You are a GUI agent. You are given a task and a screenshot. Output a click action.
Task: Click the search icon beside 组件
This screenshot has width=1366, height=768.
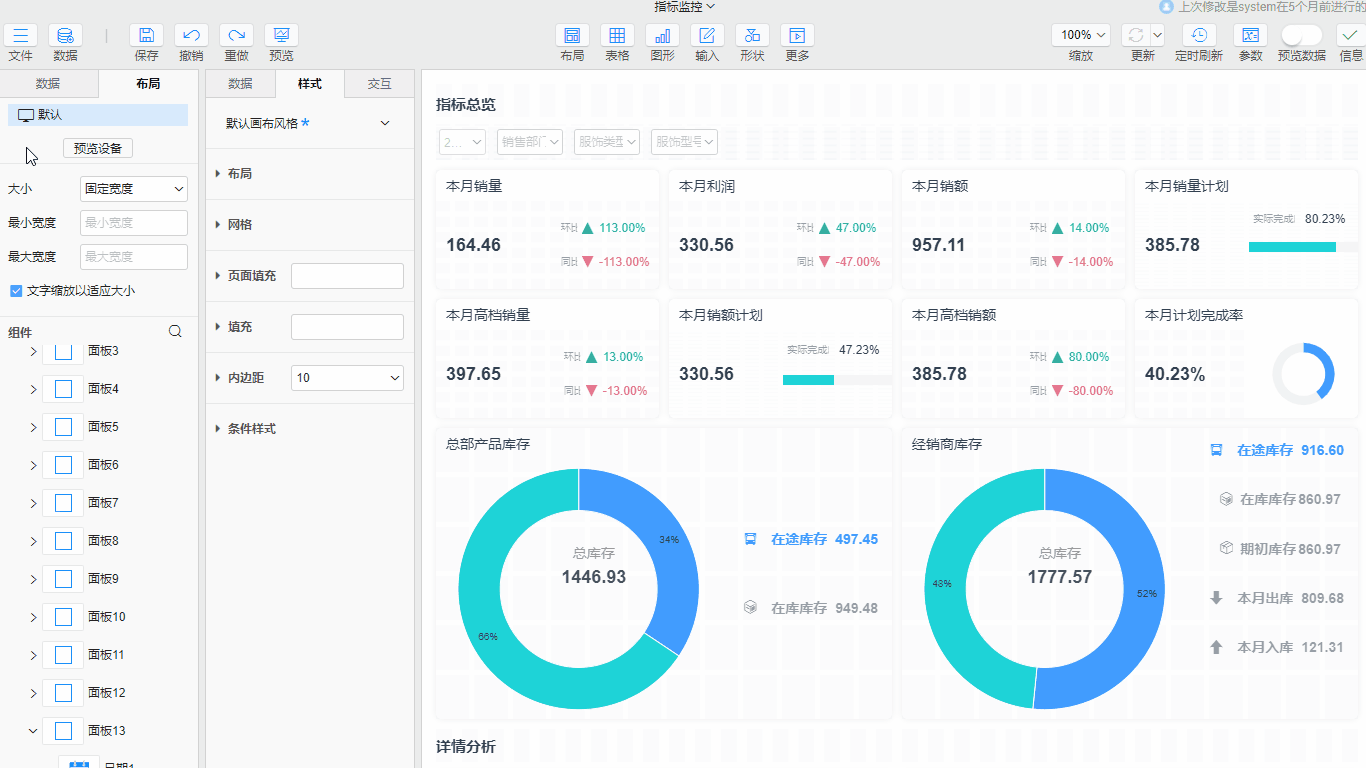[175, 332]
